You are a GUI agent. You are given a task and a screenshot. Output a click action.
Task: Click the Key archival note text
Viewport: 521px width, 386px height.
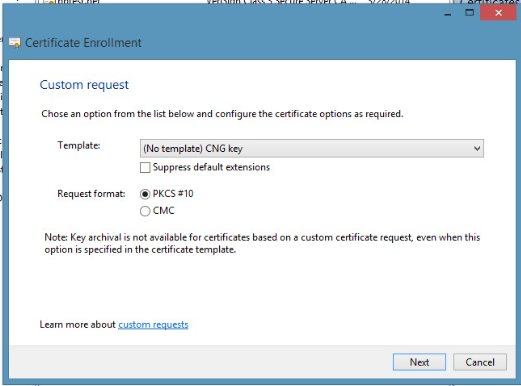point(262,243)
